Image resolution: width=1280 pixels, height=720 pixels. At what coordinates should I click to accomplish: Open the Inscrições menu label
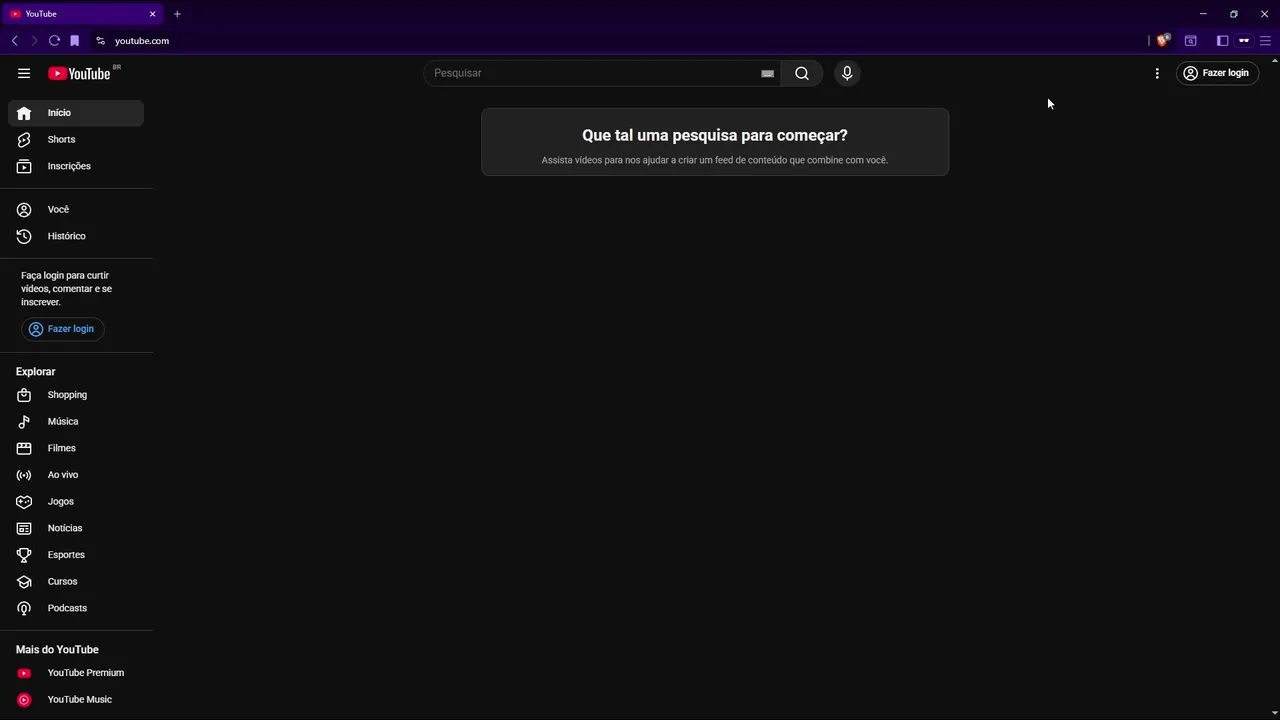click(69, 166)
